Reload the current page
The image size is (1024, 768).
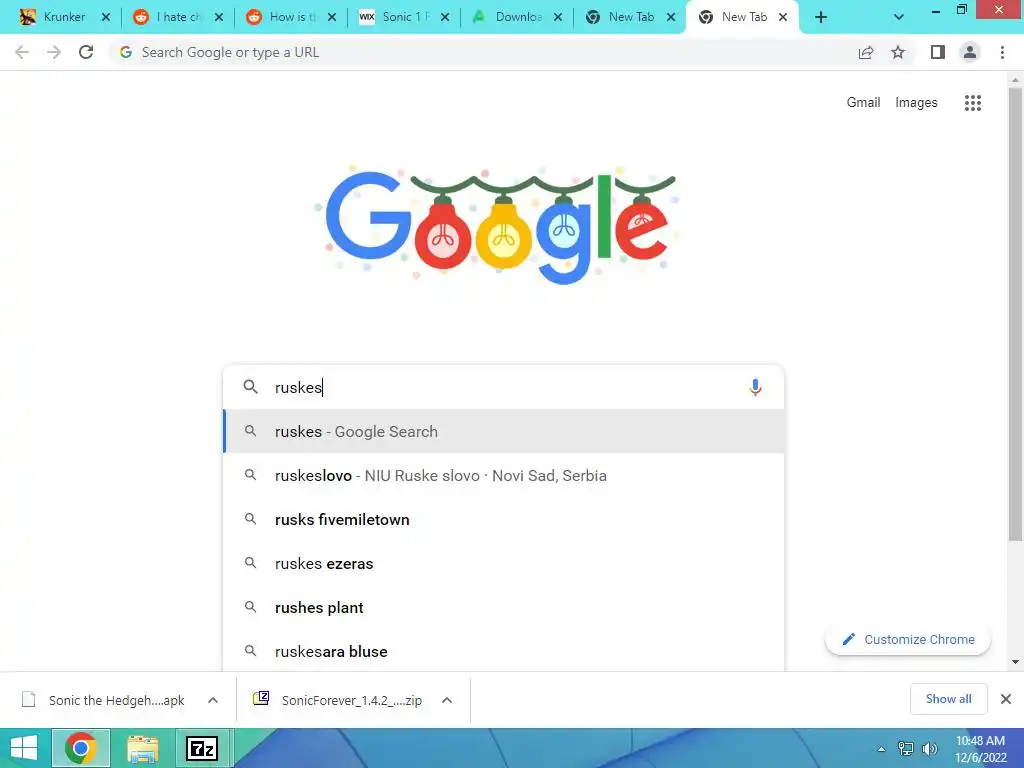[86, 52]
